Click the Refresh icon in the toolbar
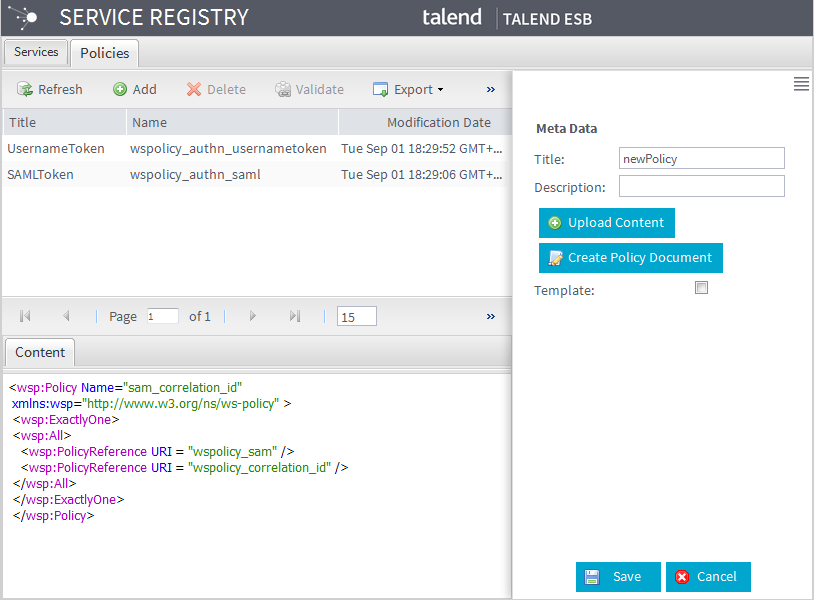814x600 pixels. click(25, 89)
